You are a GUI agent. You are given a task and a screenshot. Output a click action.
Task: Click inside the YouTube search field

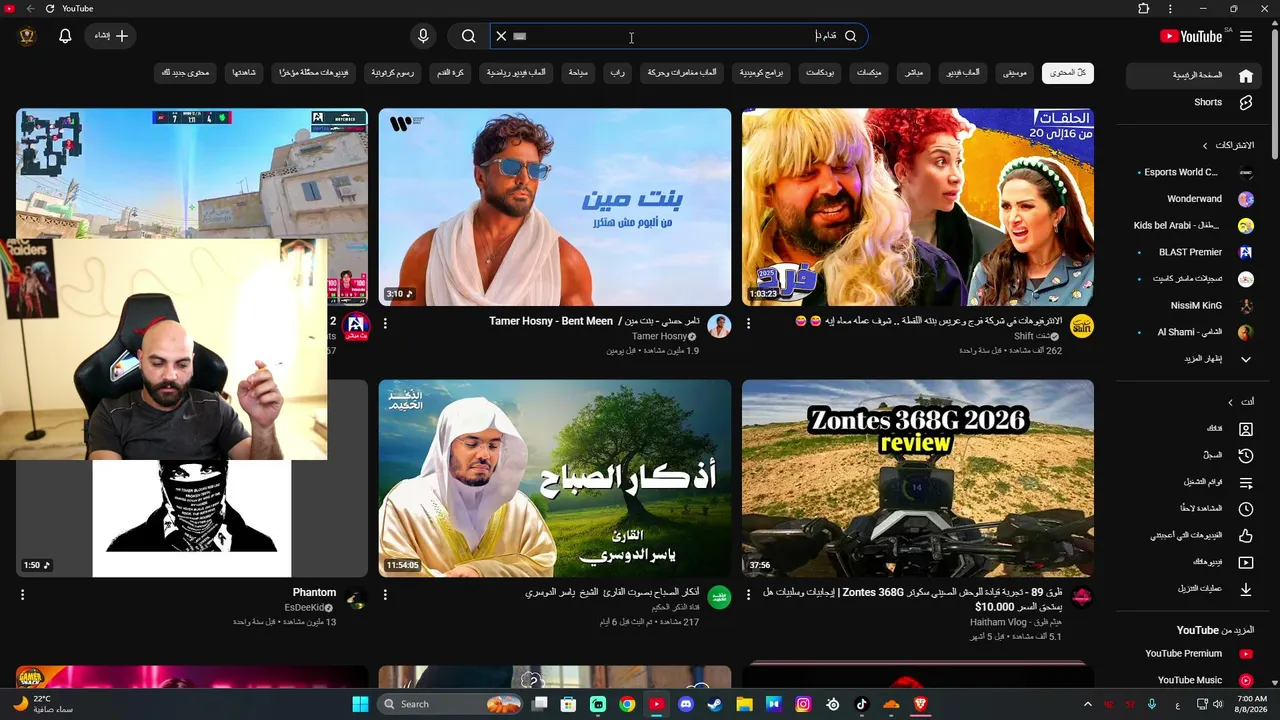[668, 36]
